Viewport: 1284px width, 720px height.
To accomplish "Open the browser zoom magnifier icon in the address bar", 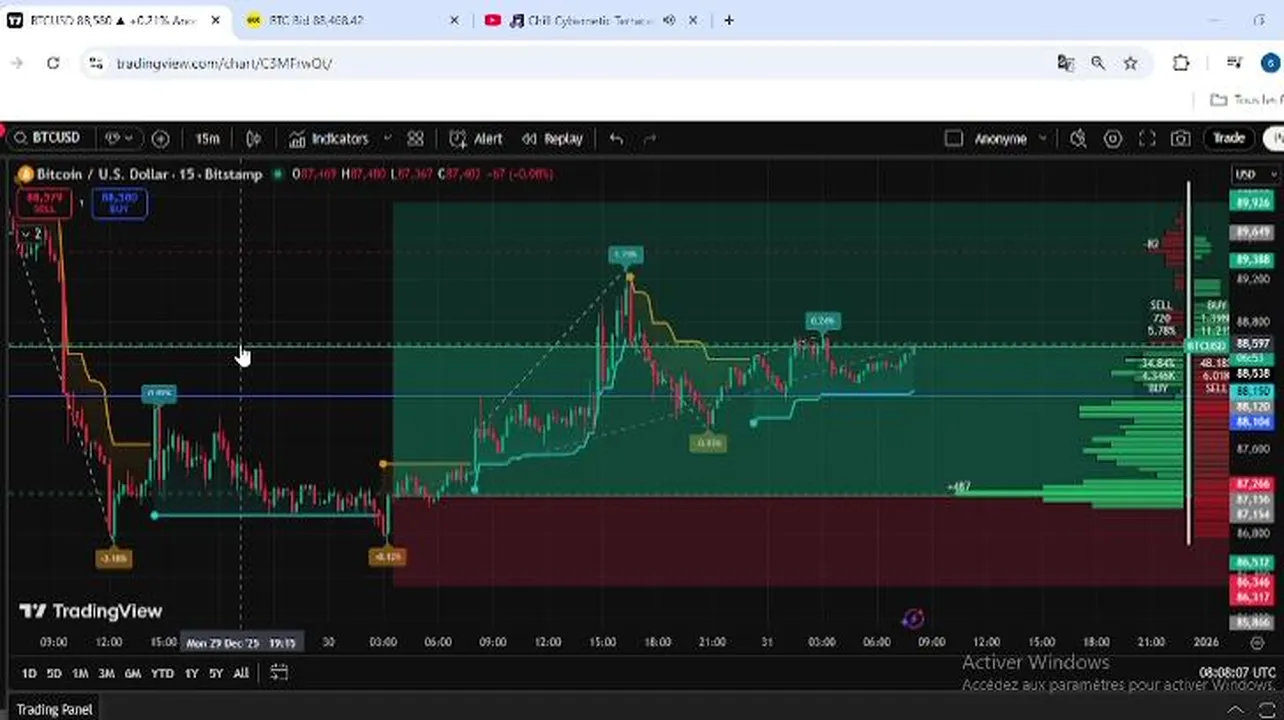I will [x=1098, y=63].
